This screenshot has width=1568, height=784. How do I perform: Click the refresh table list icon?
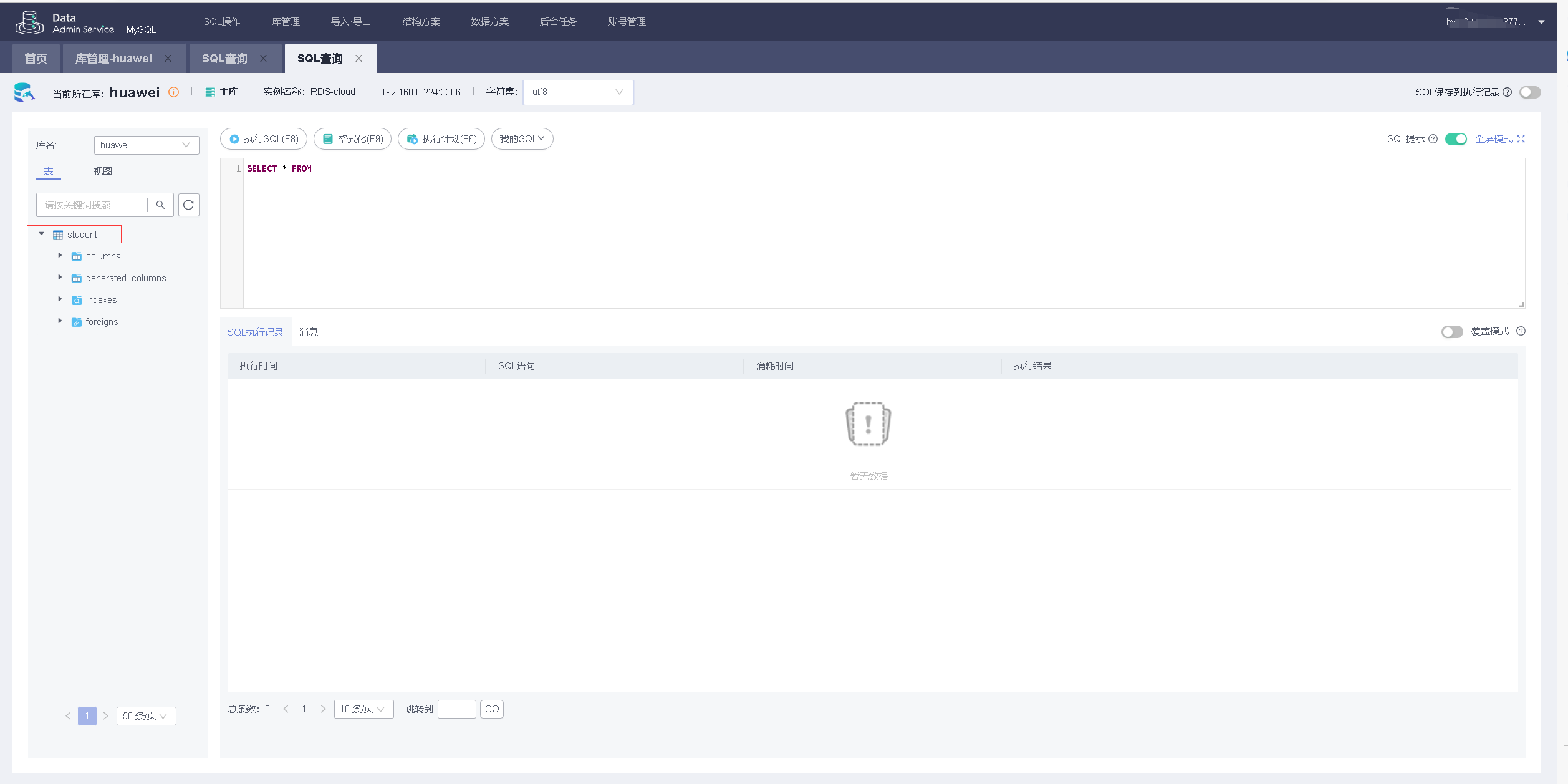188,205
